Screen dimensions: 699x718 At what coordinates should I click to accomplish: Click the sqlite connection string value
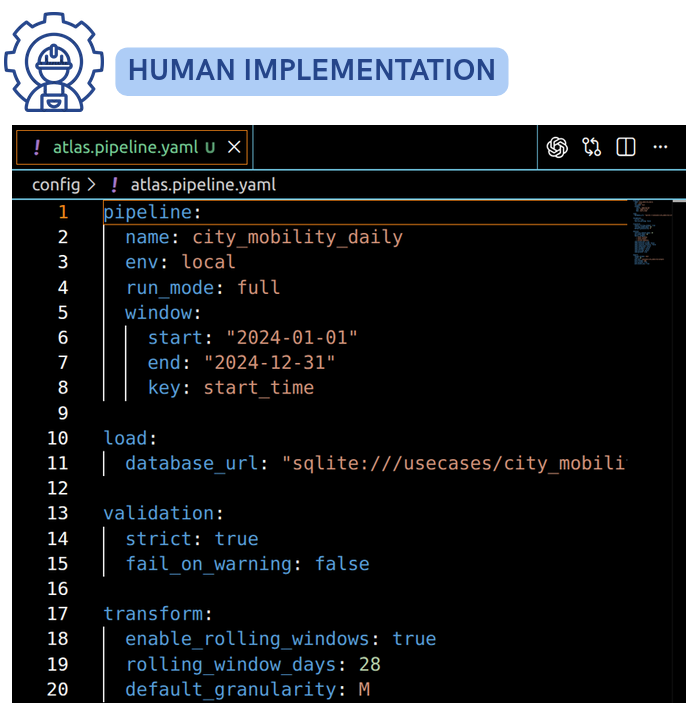[454, 463]
